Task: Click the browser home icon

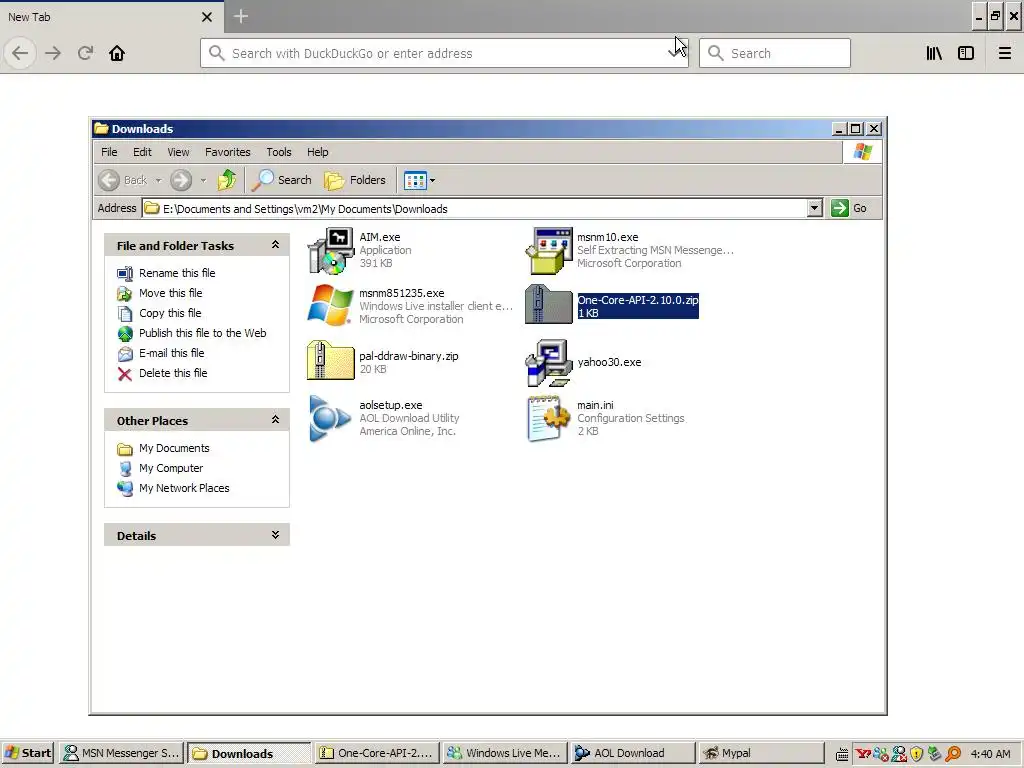Action: click(117, 53)
